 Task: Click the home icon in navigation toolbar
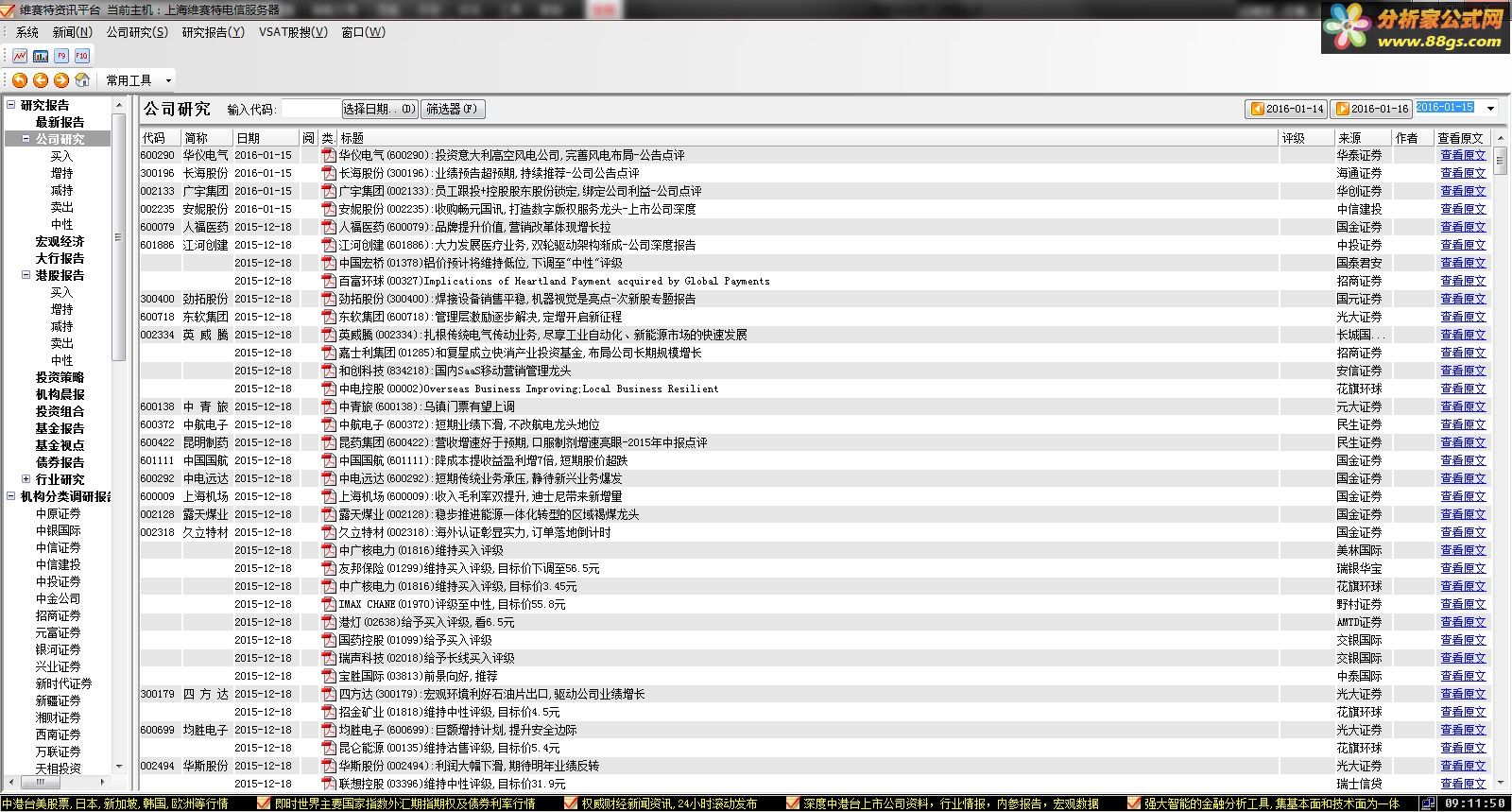click(82, 80)
